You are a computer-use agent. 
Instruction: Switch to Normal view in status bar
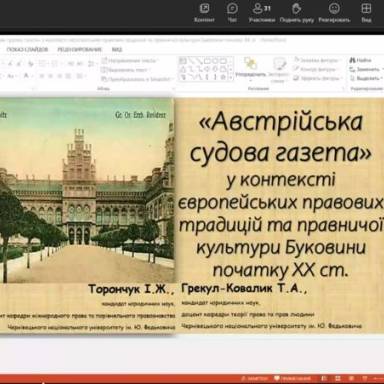pos(325,379)
